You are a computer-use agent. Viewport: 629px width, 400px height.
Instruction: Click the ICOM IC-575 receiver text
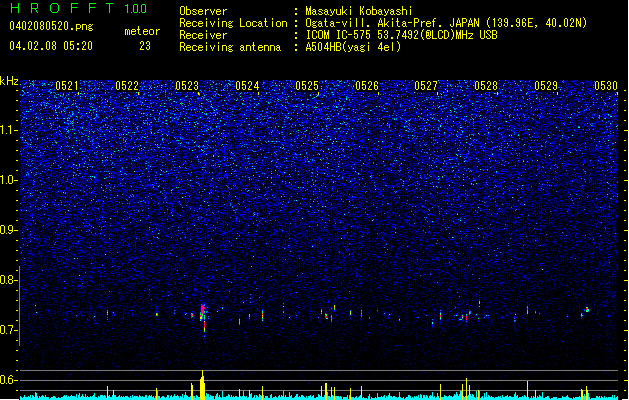(401, 35)
